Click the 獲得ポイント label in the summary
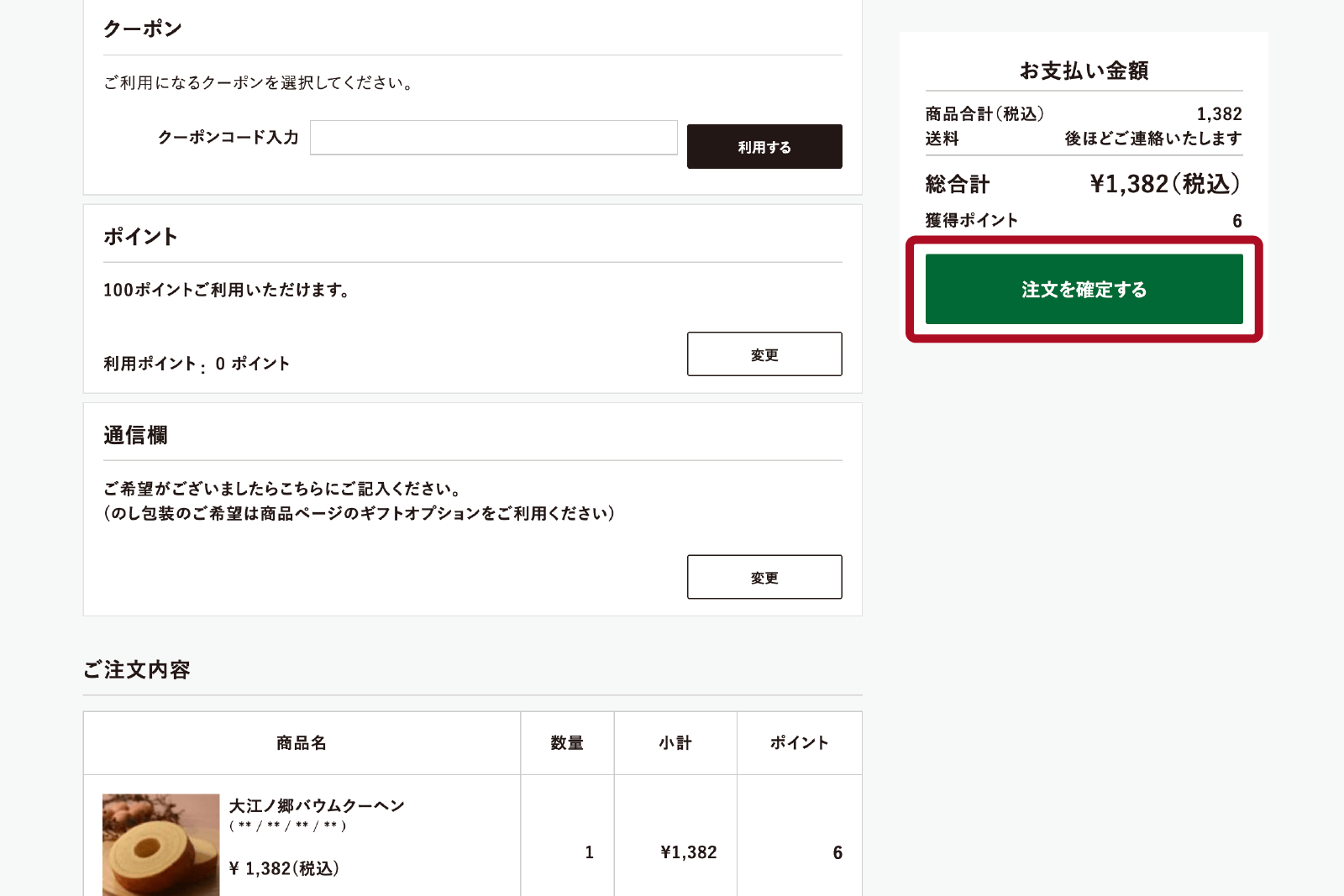The height and width of the screenshot is (896, 1344). (971, 220)
